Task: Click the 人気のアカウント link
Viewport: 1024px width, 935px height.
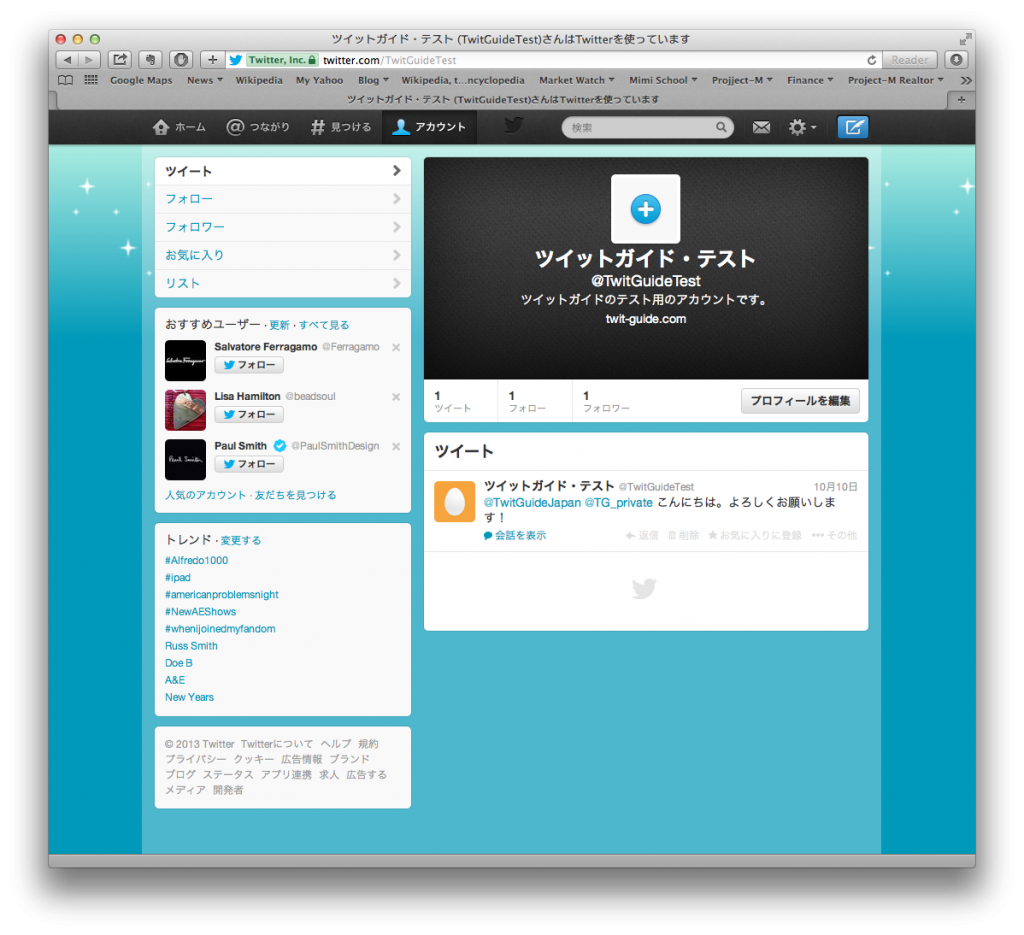Action: (206, 495)
